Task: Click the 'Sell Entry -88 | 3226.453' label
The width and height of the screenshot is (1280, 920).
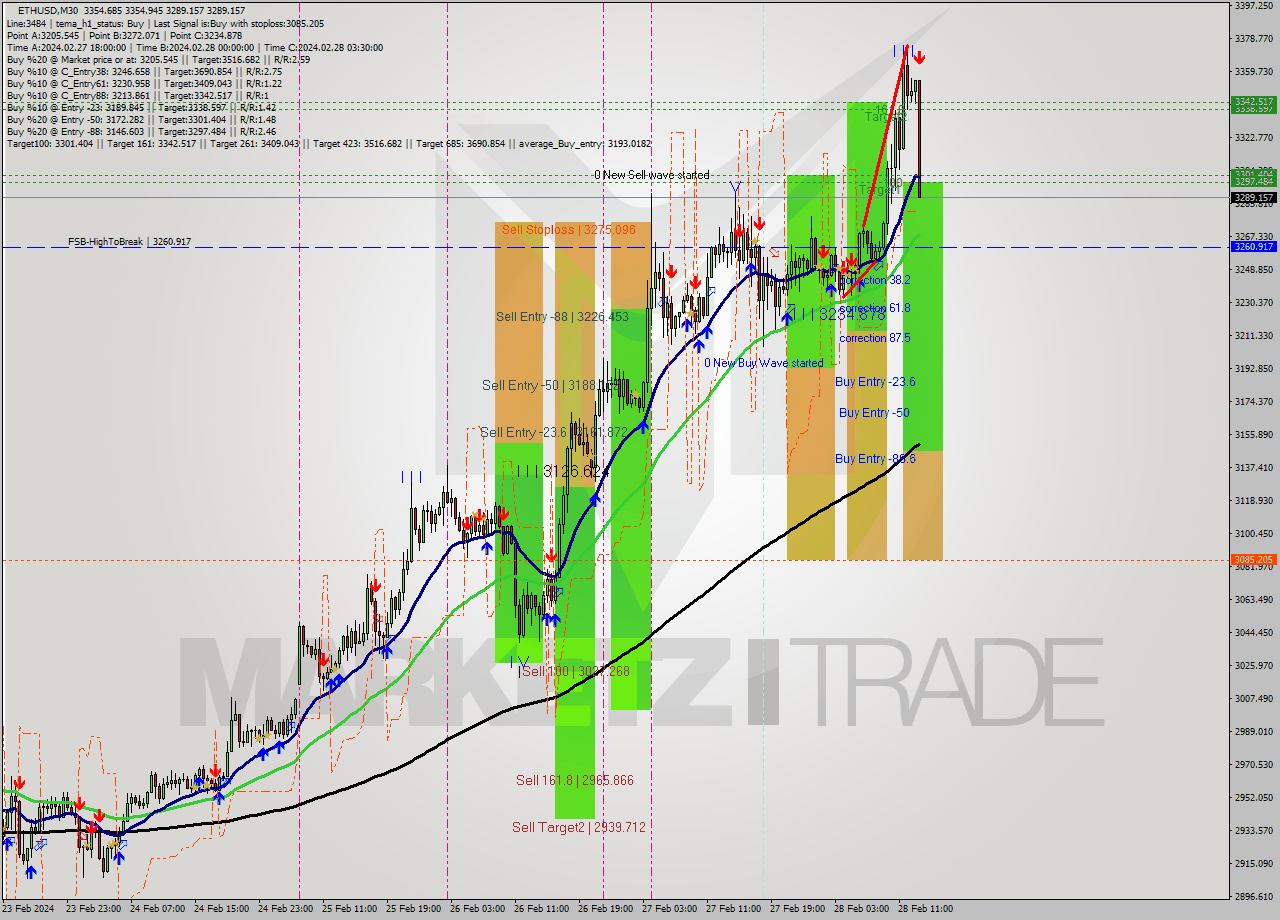Action: coord(562,317)
